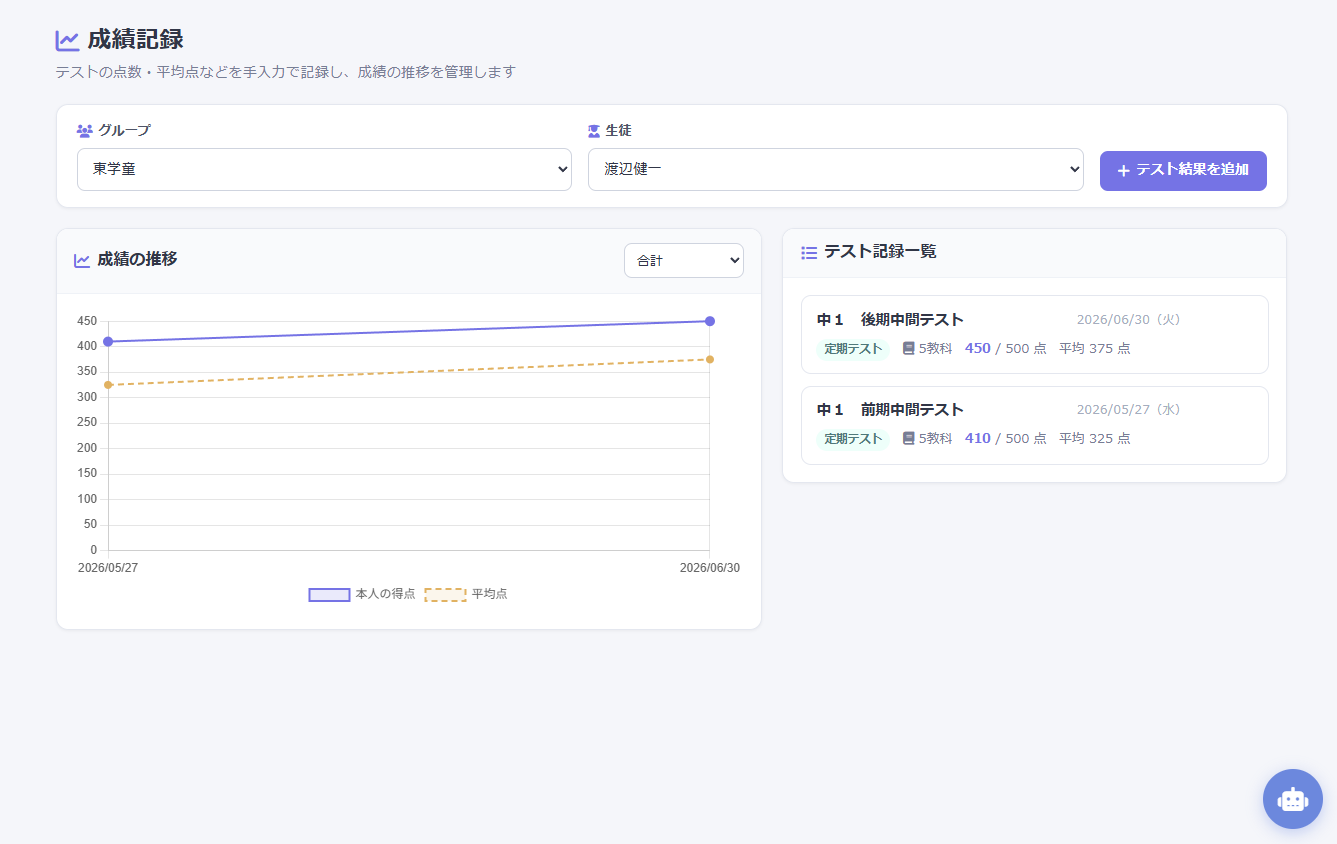1337x844 pixels.
Task: Click 定期テスト tag in 前期中間テスト card
Action: pyautogui.click(x=853, y=438)
